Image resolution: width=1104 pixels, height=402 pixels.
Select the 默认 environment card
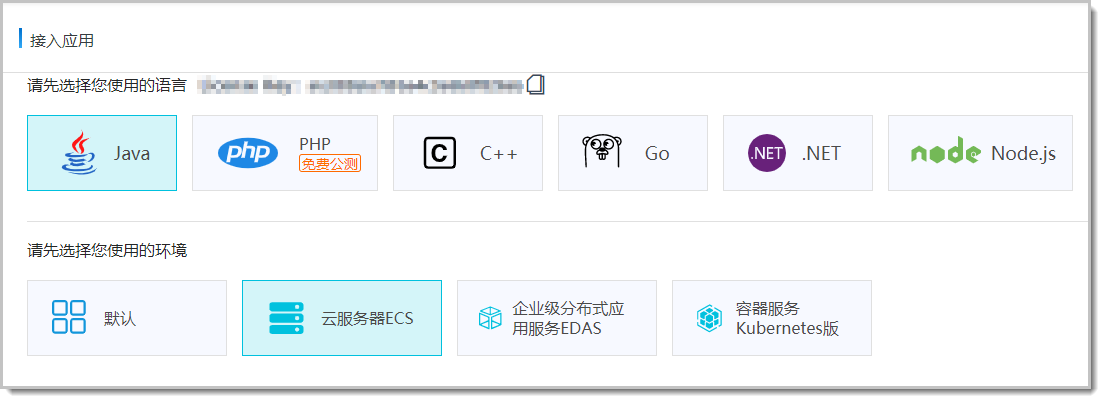pyautogui.click(x=127, y=318)
